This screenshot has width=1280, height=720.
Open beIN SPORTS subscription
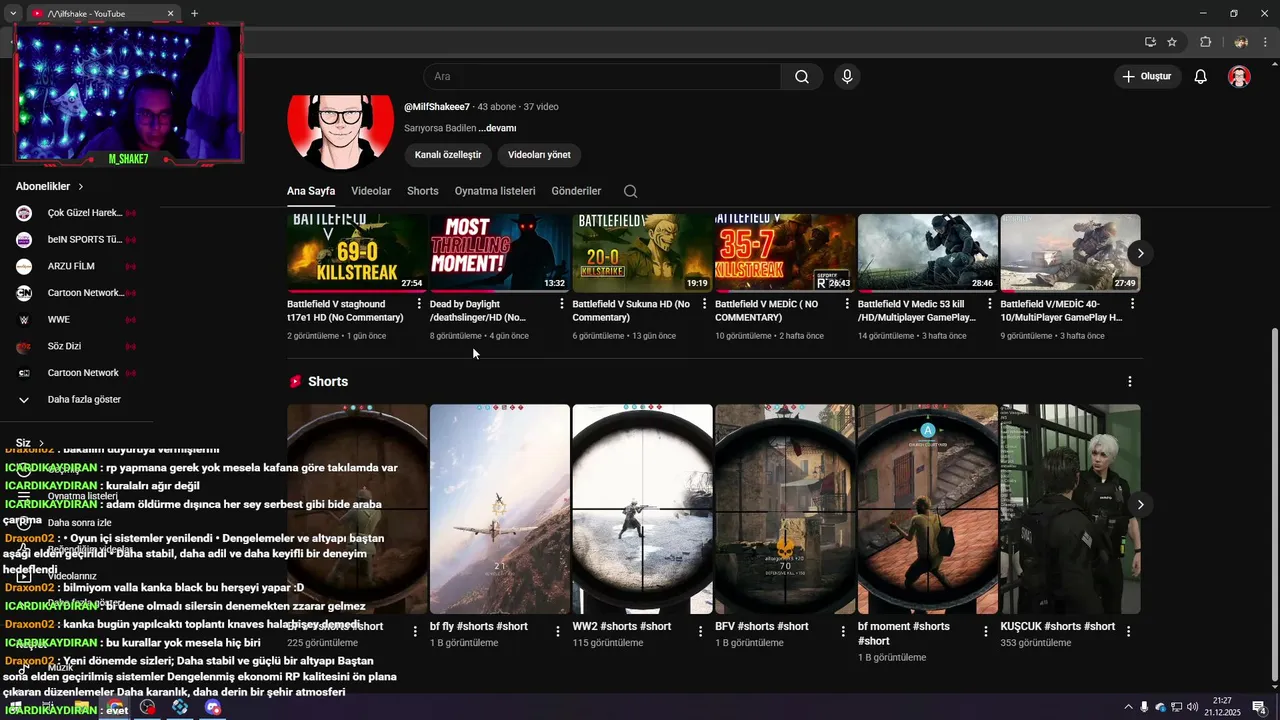[76, 240]
